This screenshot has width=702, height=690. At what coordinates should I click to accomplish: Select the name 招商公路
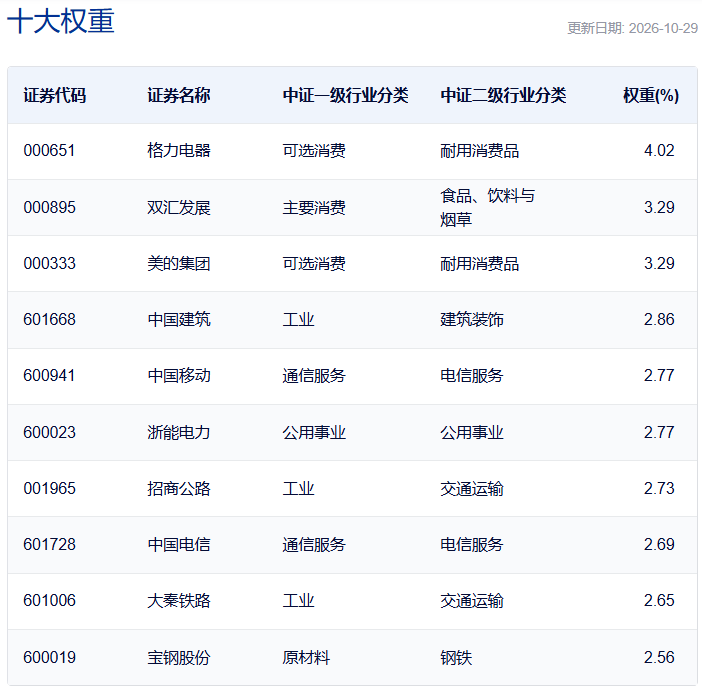click(x=179, y=488)
